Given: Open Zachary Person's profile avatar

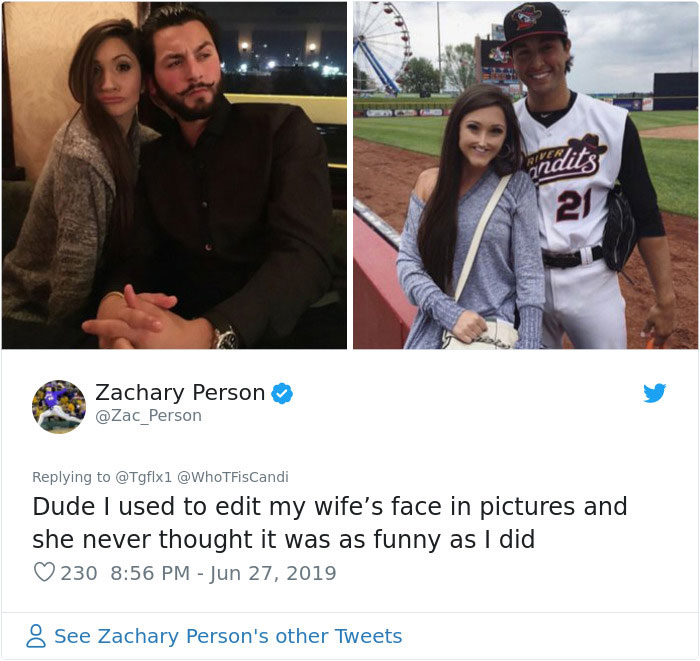Looking at the screenshot, I should click(59, 404).
